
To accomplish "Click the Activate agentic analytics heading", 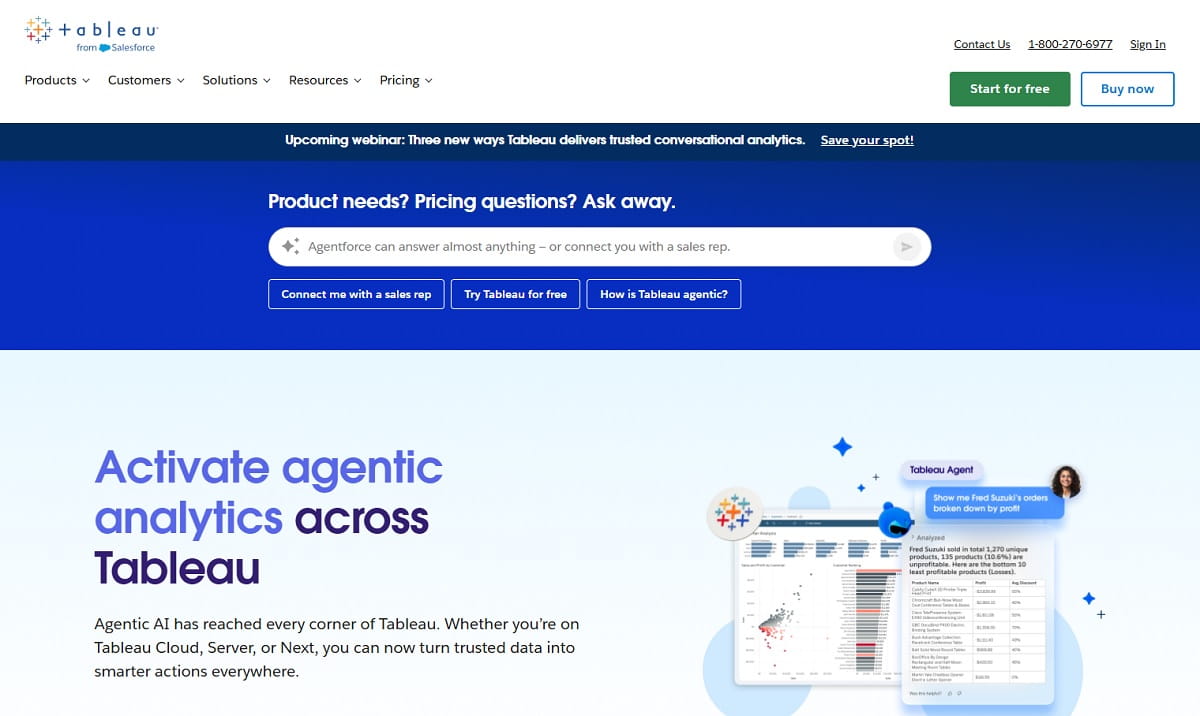I will tap(269, 518).
